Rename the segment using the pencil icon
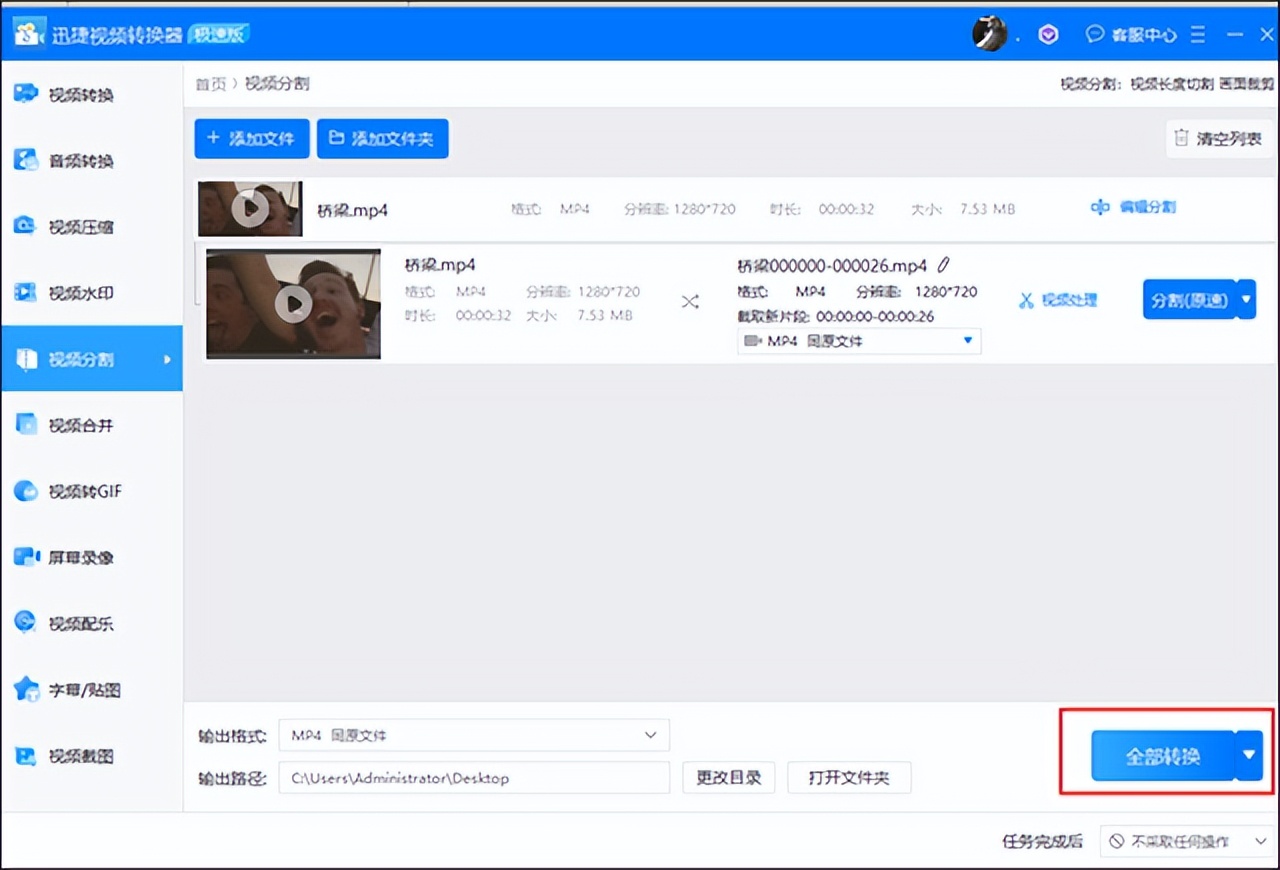The height and width of the screenshot is (870, 1280). point(941,263)
